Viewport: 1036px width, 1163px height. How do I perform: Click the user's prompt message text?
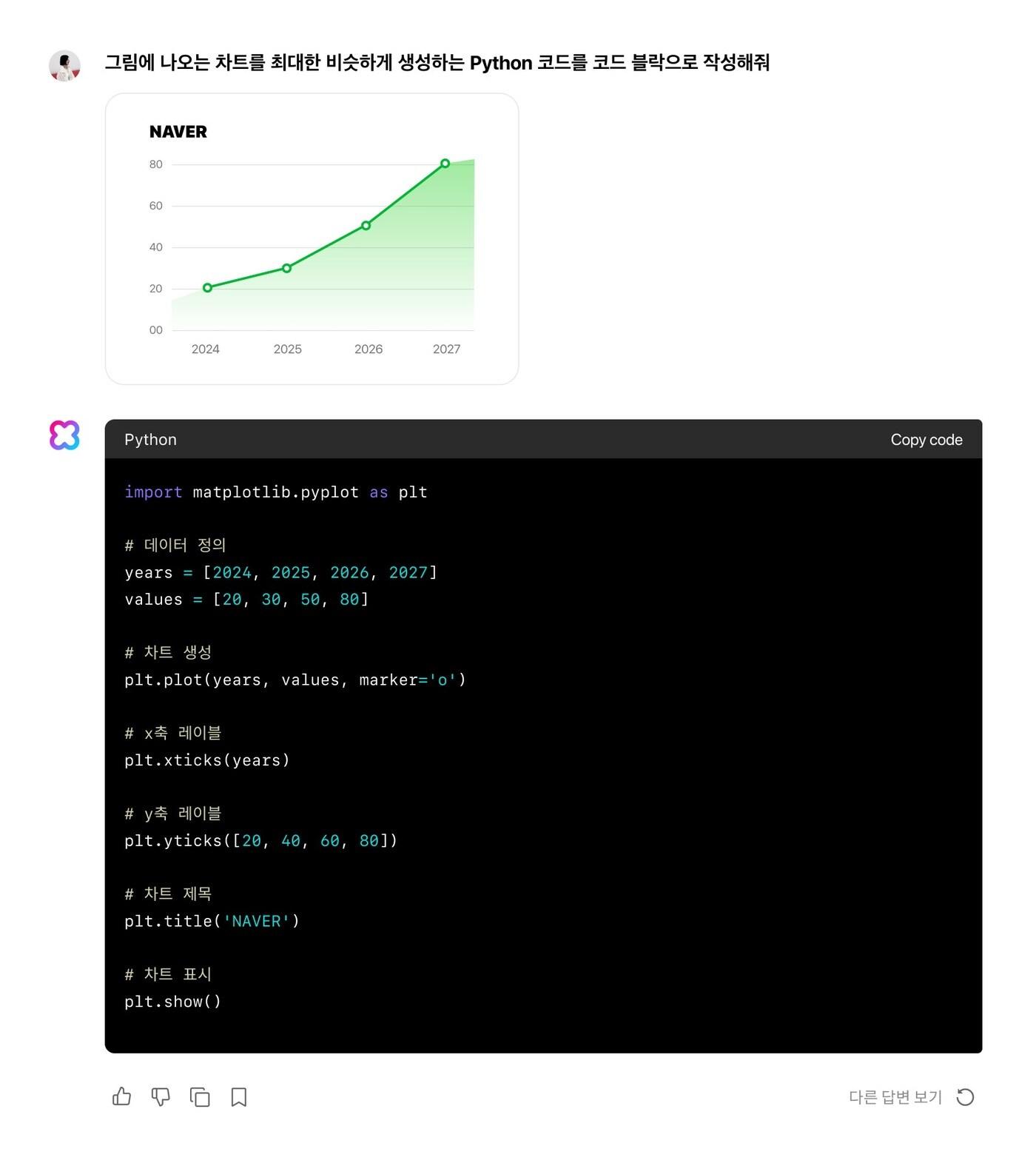[x=437, y=63]
